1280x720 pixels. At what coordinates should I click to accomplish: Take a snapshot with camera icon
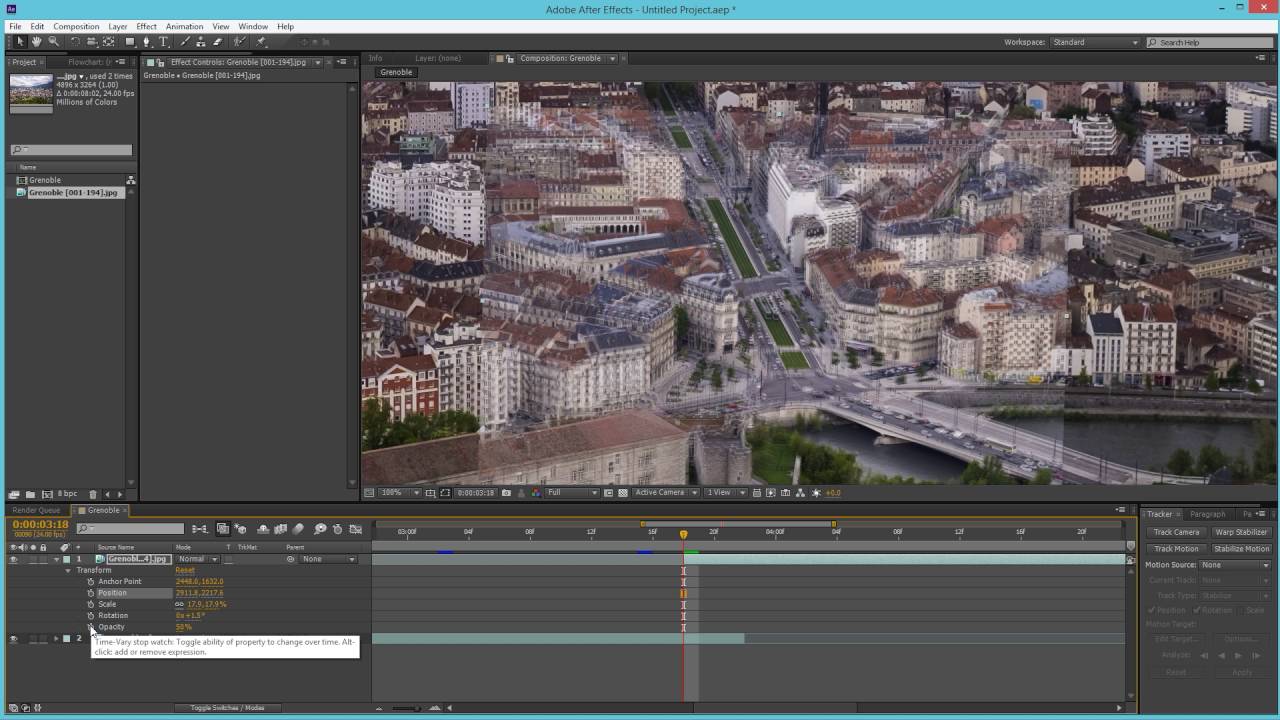(506, 492)
